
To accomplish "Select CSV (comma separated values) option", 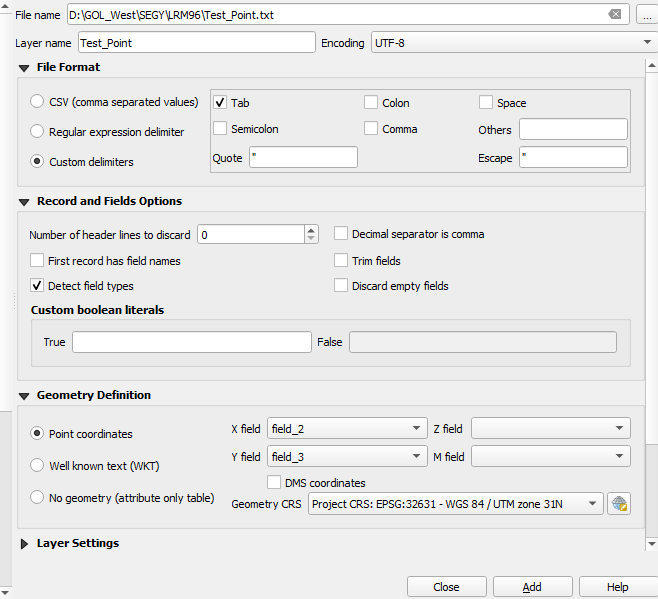I will pyautogui.click(x=38, y=102).
